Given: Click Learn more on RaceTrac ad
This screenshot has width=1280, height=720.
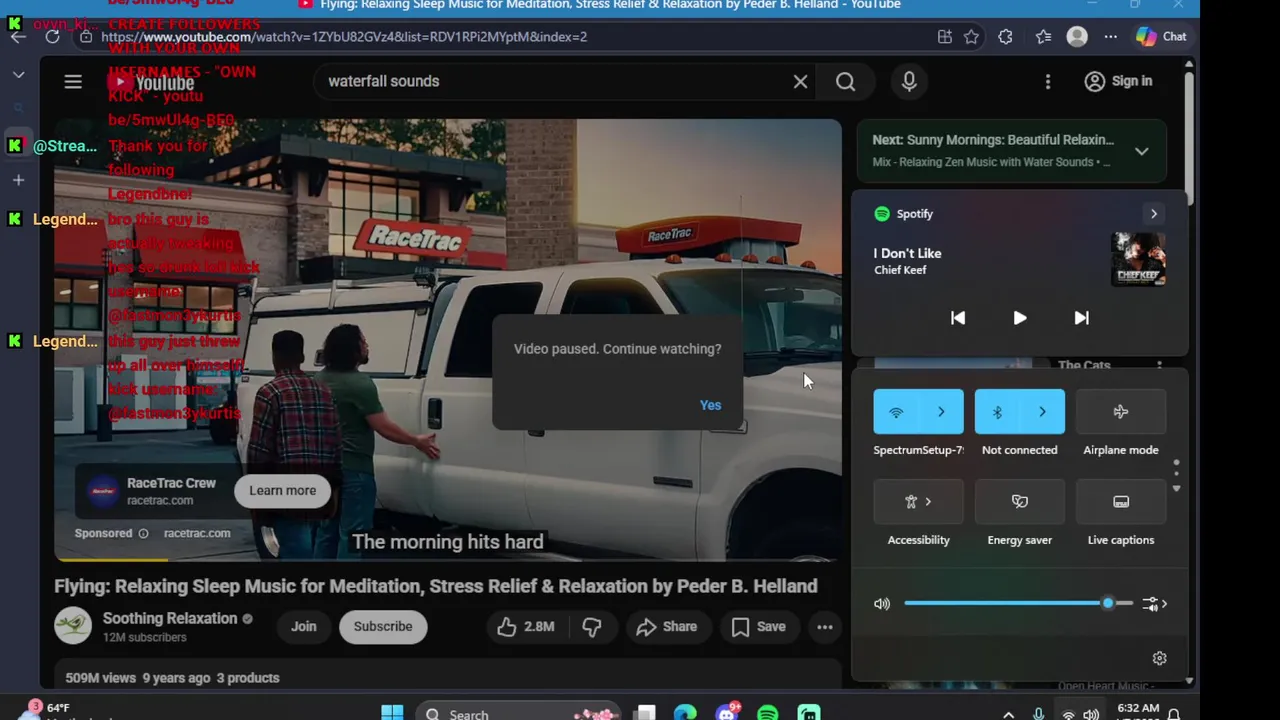Looking at the screenshot, I should coord(282,490).
